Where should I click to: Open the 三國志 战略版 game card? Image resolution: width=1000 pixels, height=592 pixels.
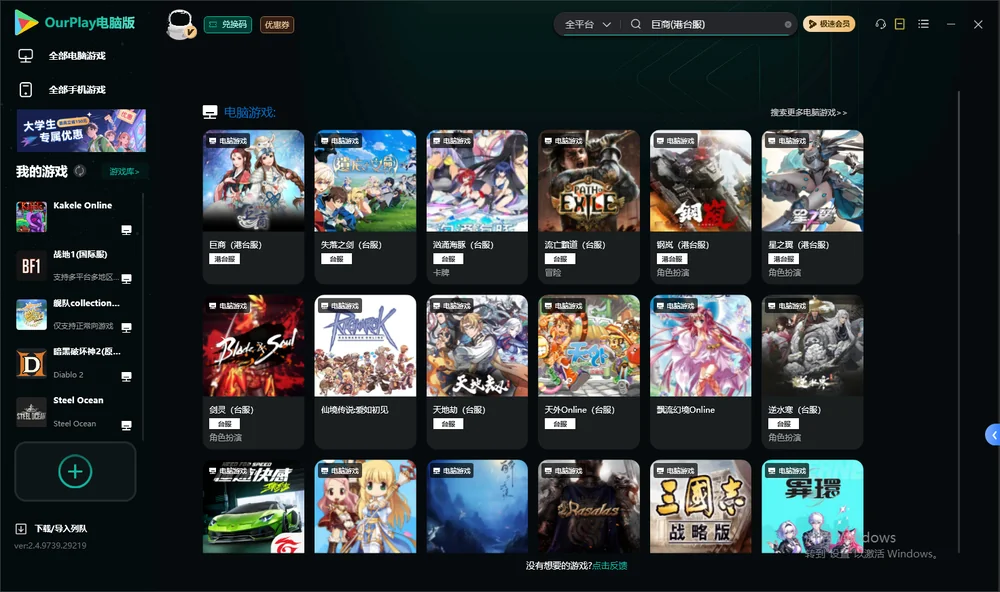[x=701, y=507]
